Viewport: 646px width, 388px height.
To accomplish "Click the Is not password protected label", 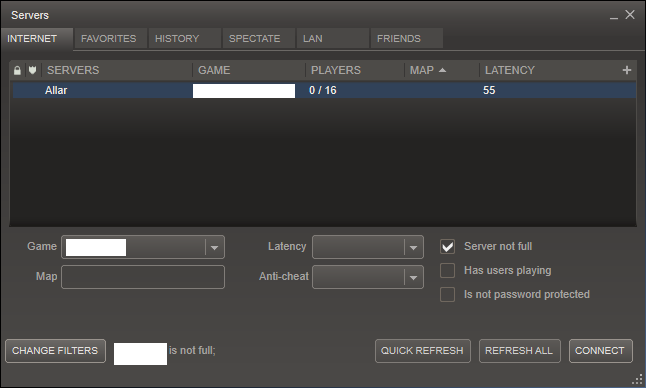I will coord(527,295).
